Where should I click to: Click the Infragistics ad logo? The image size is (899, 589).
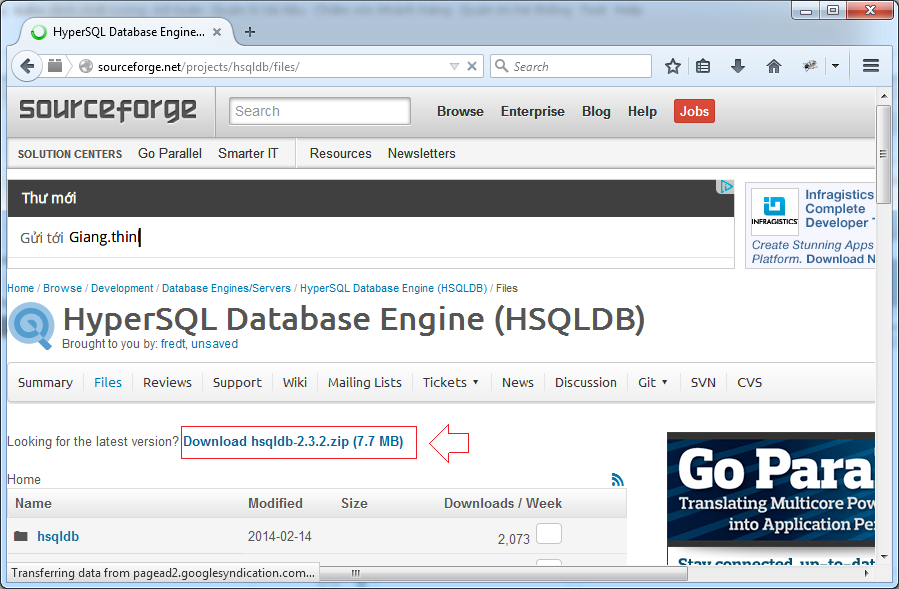[775, 212]
